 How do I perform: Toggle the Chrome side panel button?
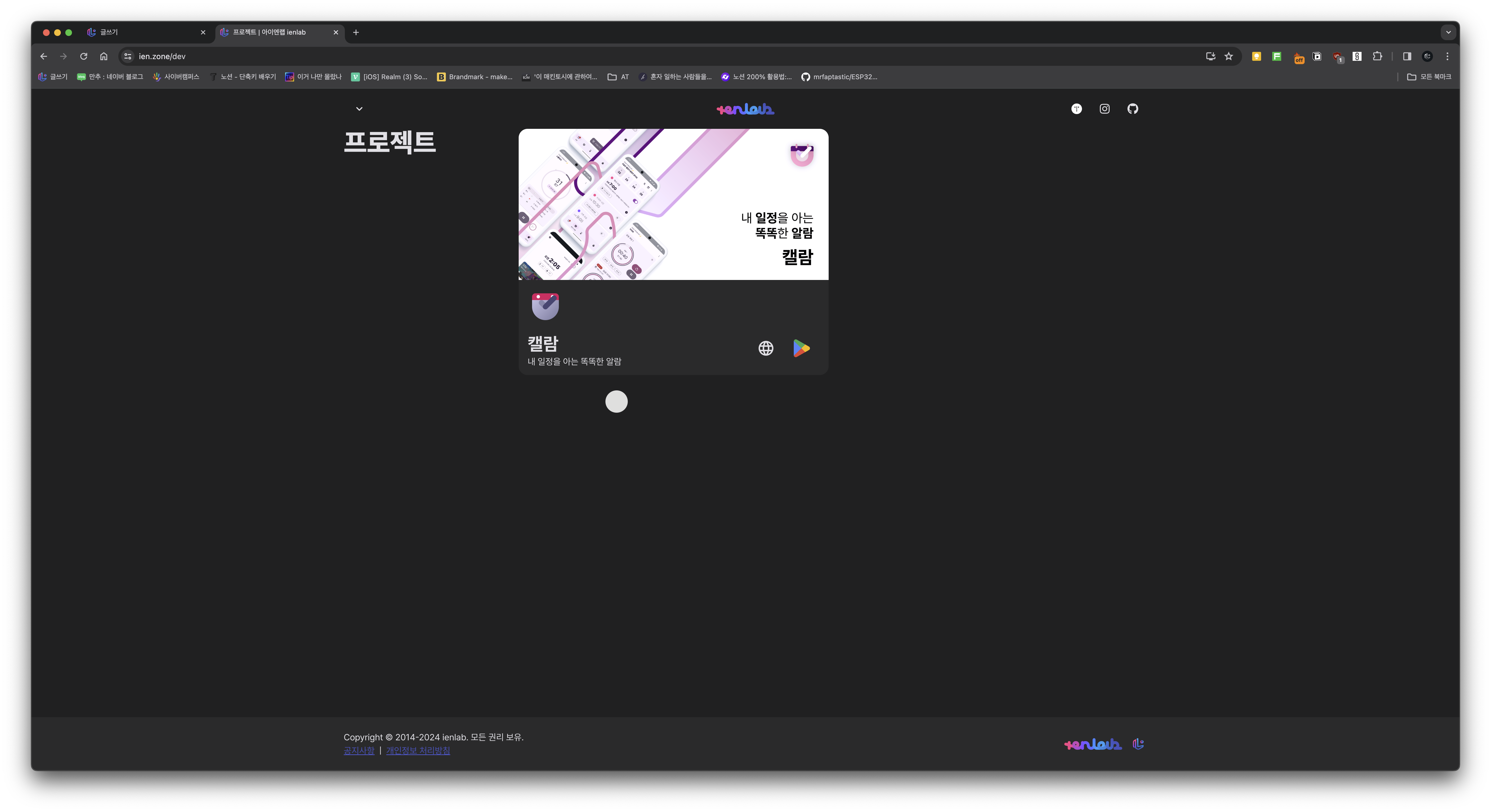click(1407, 56)
